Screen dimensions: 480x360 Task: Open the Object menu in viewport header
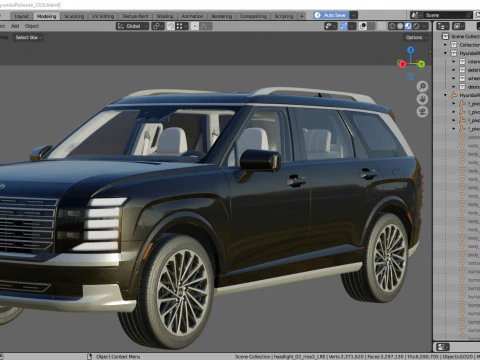[32, 26]
